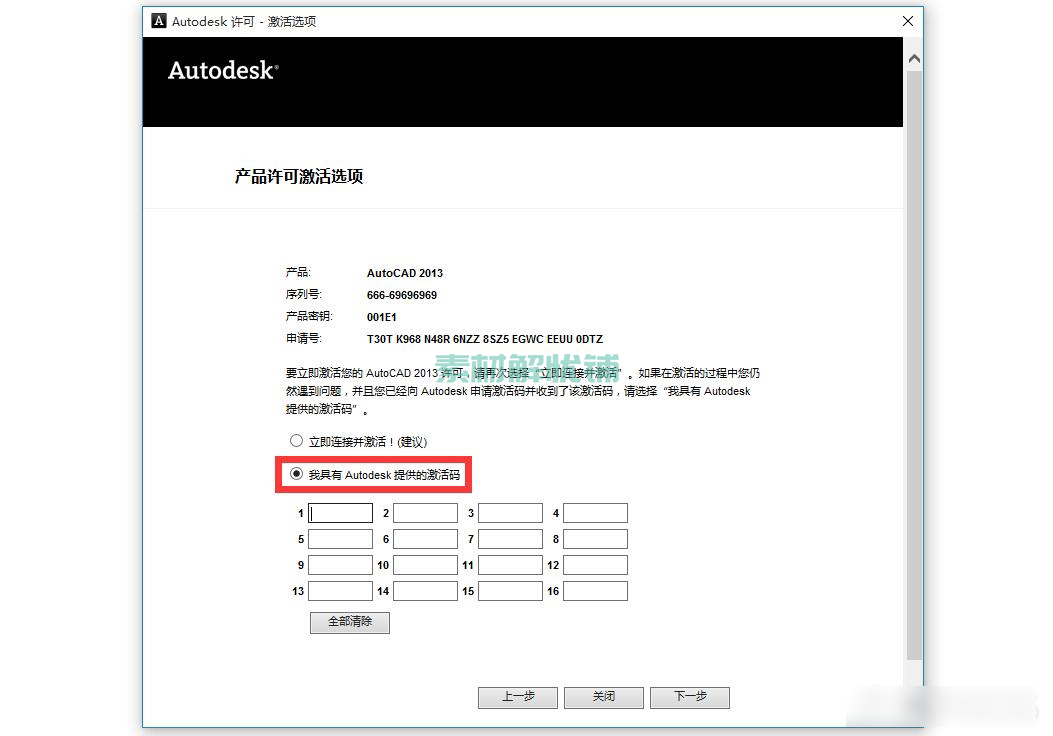
Task: Select 立即连接并激活 radio option
Action: (296, 441)
